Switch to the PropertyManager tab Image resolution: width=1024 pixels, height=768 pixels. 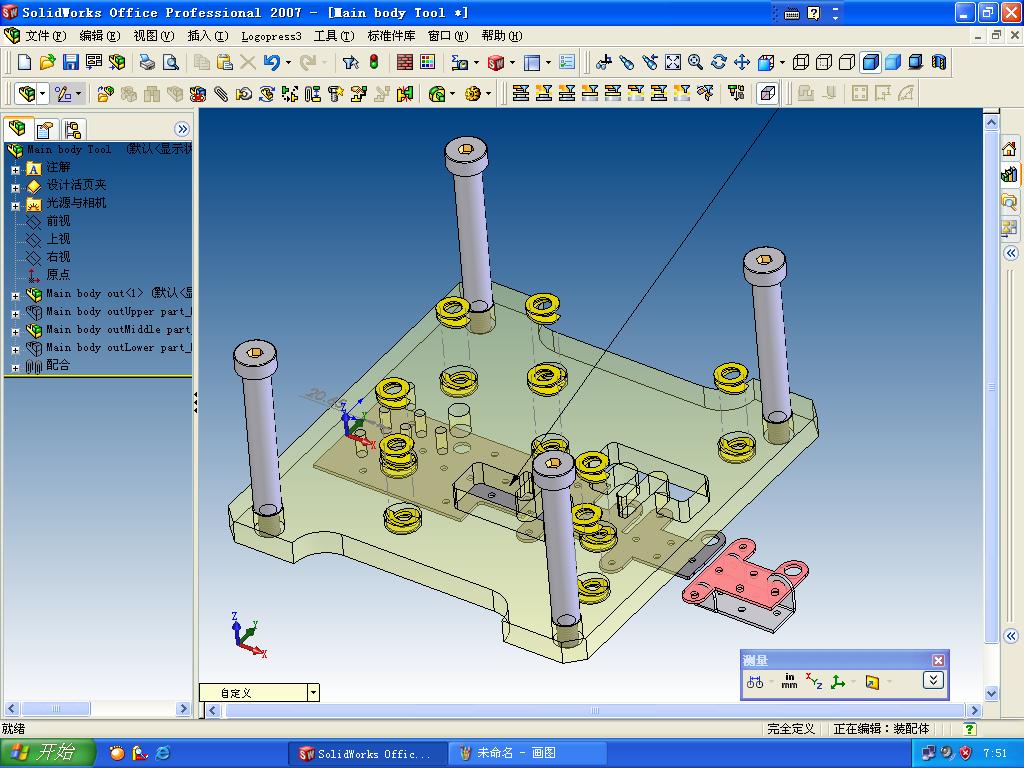point(44,129)
